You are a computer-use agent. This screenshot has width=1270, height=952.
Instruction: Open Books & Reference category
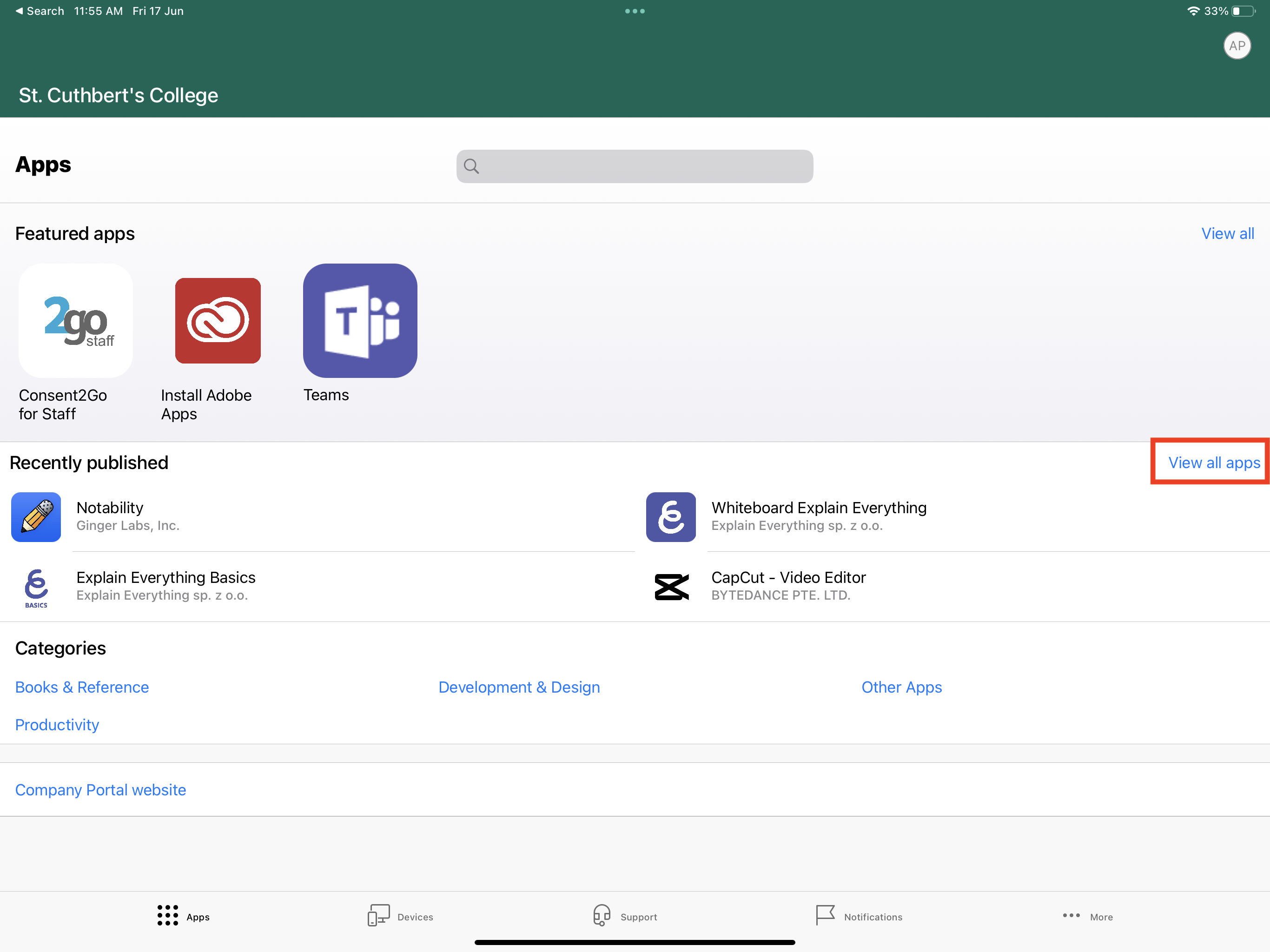pyautogui.click(x=82, y=688)
